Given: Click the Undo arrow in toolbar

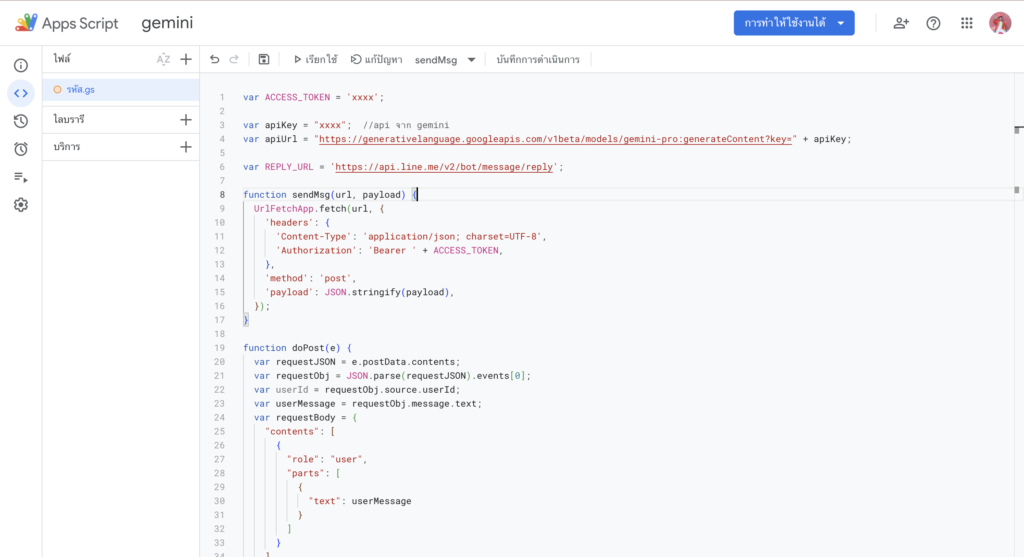Looking at the screenshot, I should 214,59.
